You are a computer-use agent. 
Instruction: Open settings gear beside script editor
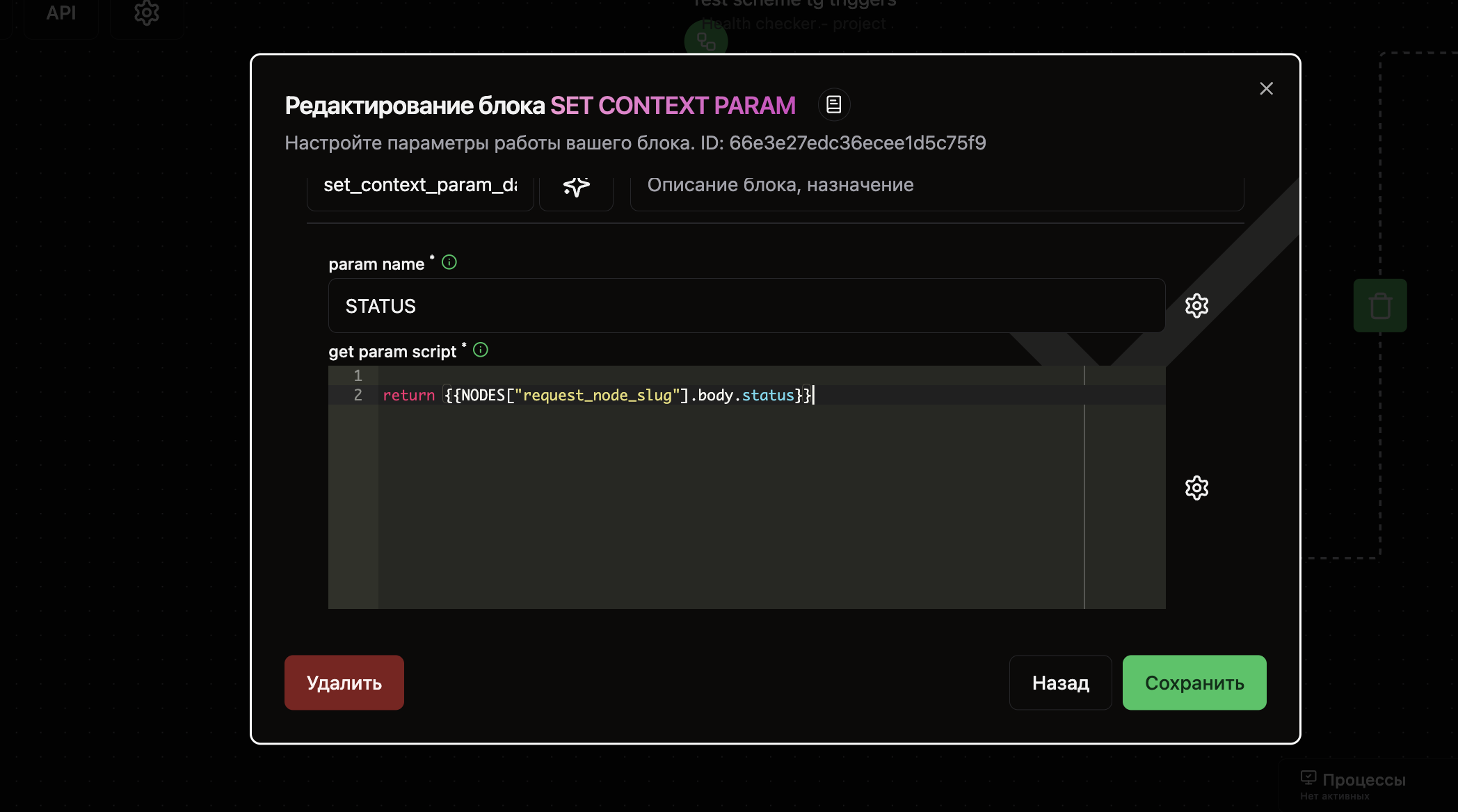click(1196, 488)
